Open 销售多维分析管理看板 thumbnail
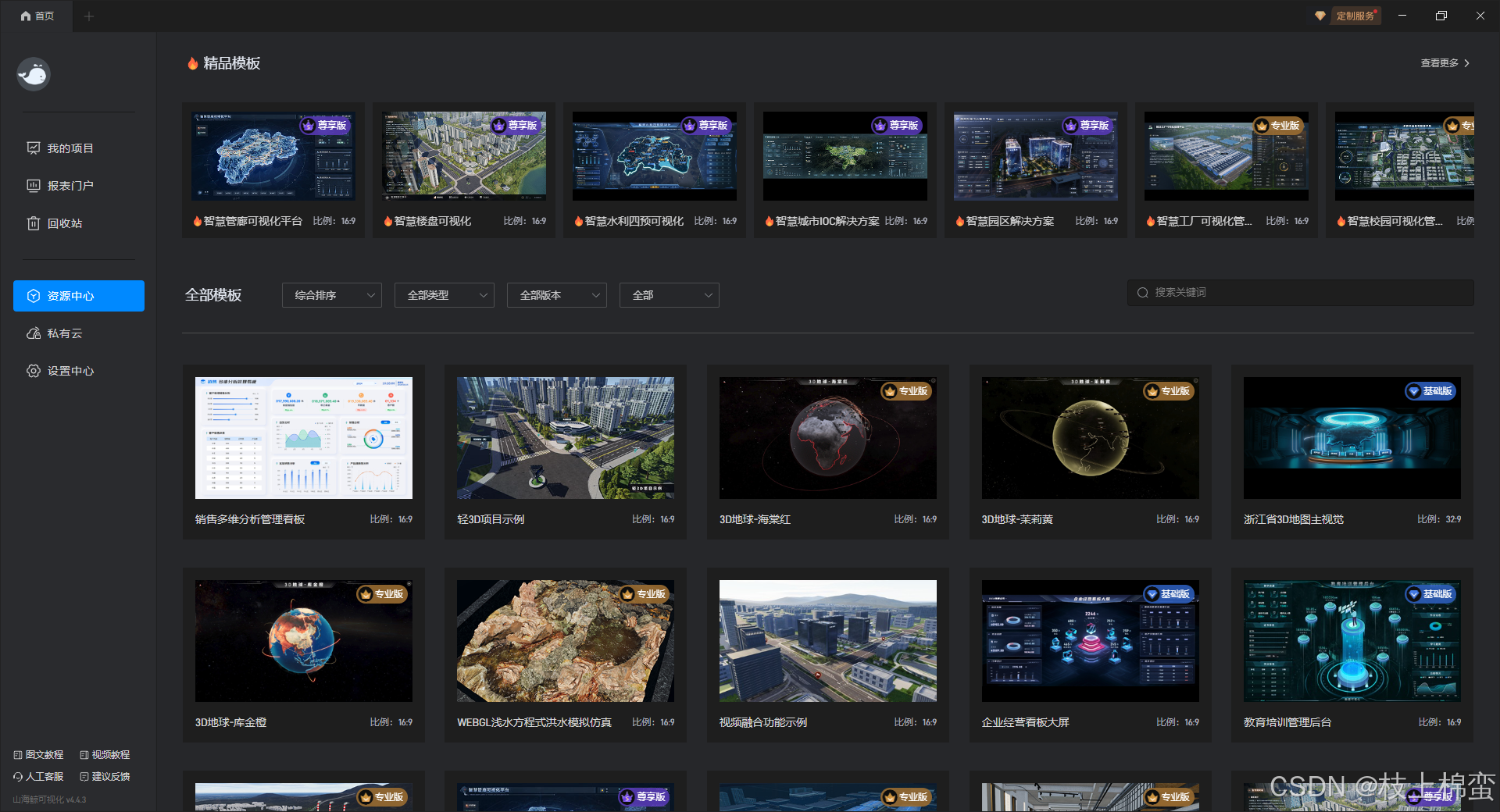1500x812 pixels. [x=304, y=438]
